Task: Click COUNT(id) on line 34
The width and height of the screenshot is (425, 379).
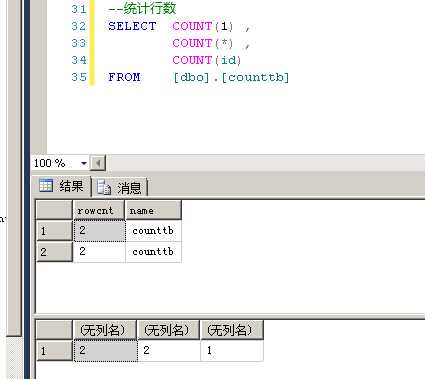Action: pyautogui.click(x=206, y=60)
